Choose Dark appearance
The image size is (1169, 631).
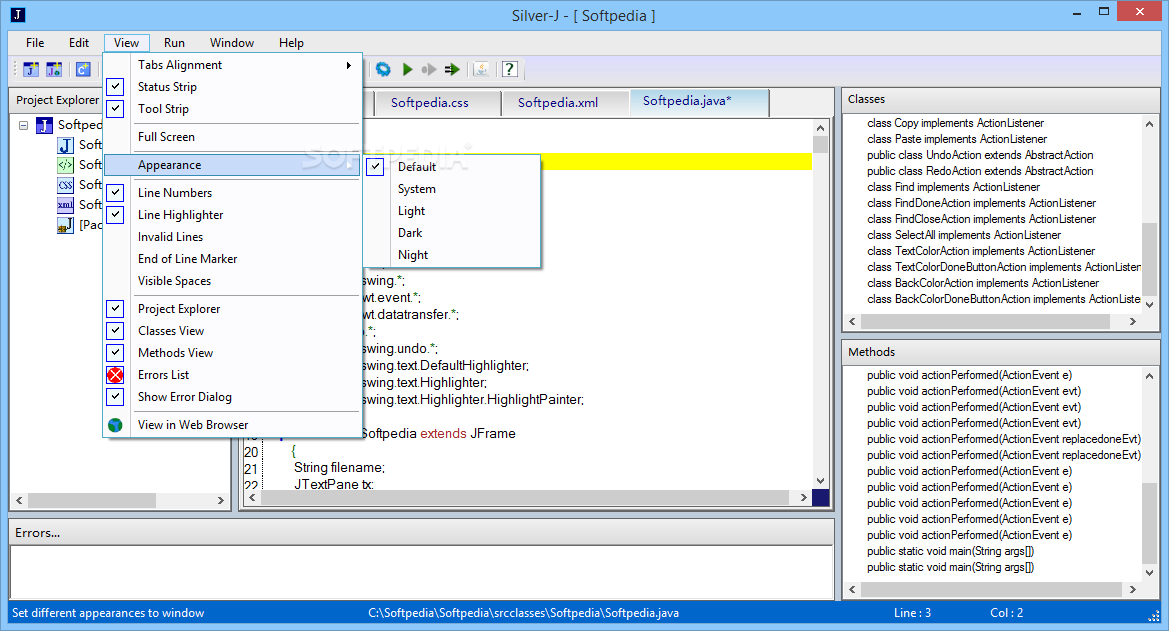pos(452,233)
